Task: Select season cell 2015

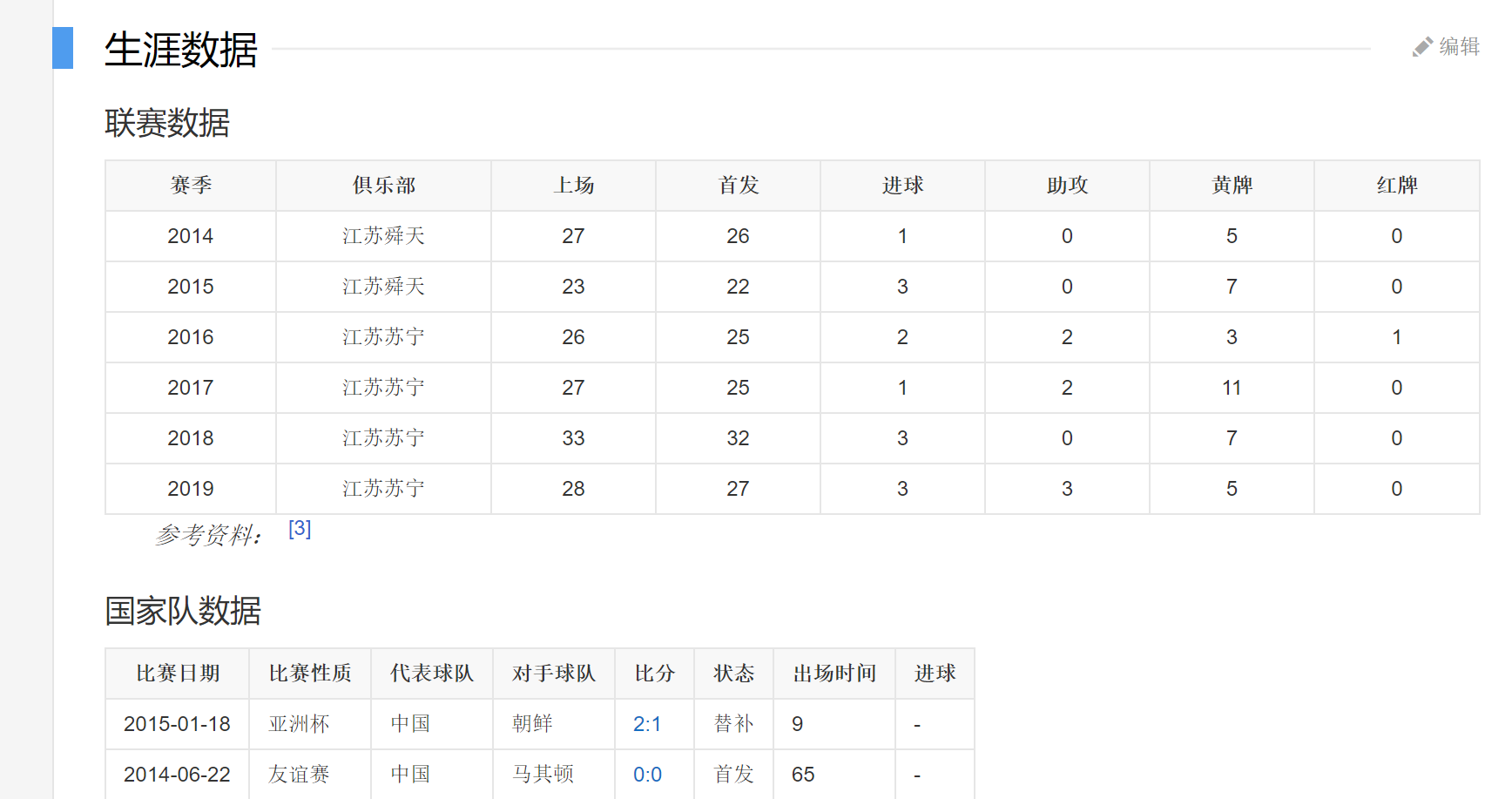Action: click(x=191, y=287)
